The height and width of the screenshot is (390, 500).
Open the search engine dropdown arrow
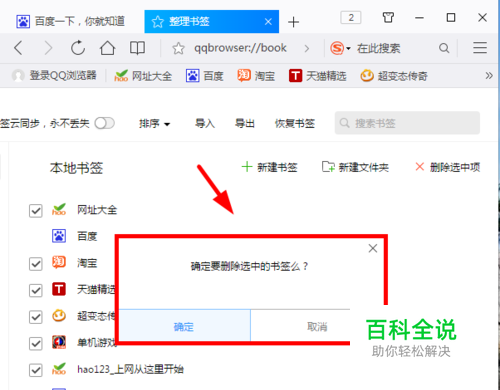tap(348, 49)
